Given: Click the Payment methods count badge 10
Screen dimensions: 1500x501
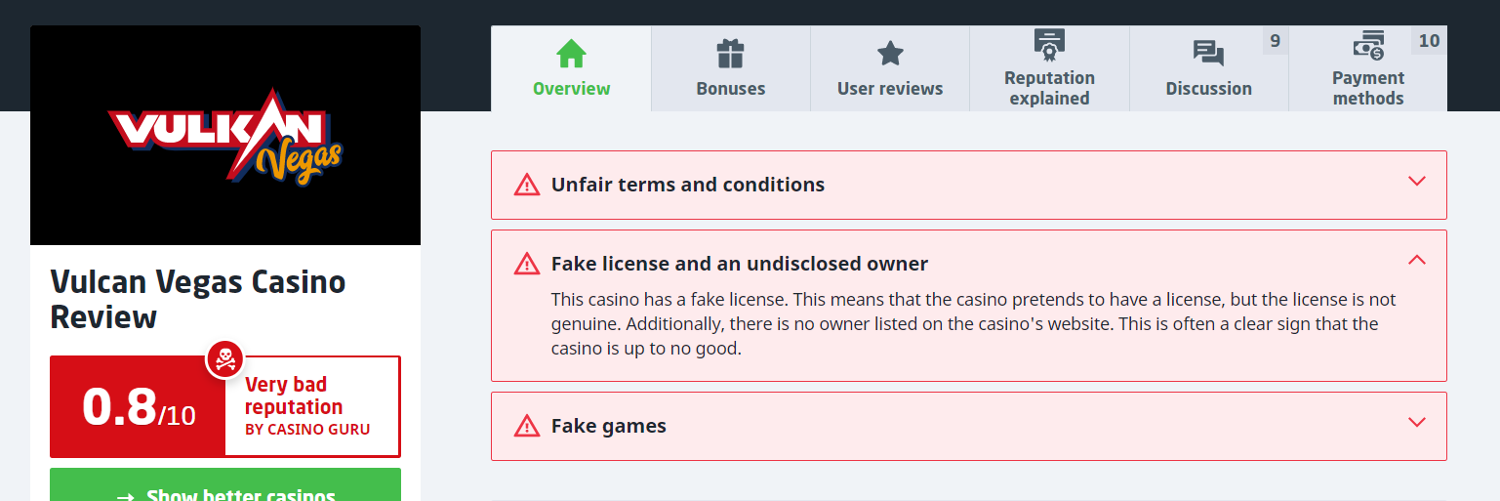Looking at the screenshot, I should (1429, 41).
